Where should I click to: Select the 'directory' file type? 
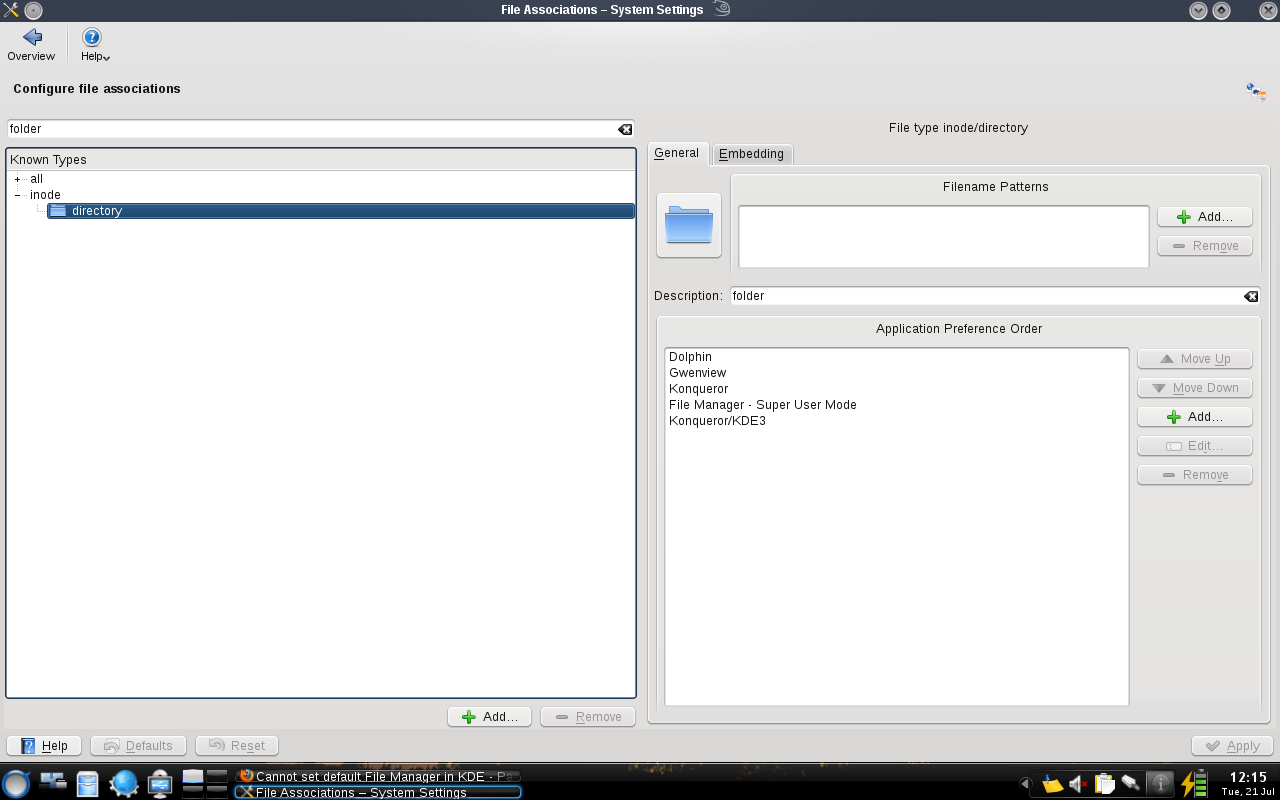(341, 211)
